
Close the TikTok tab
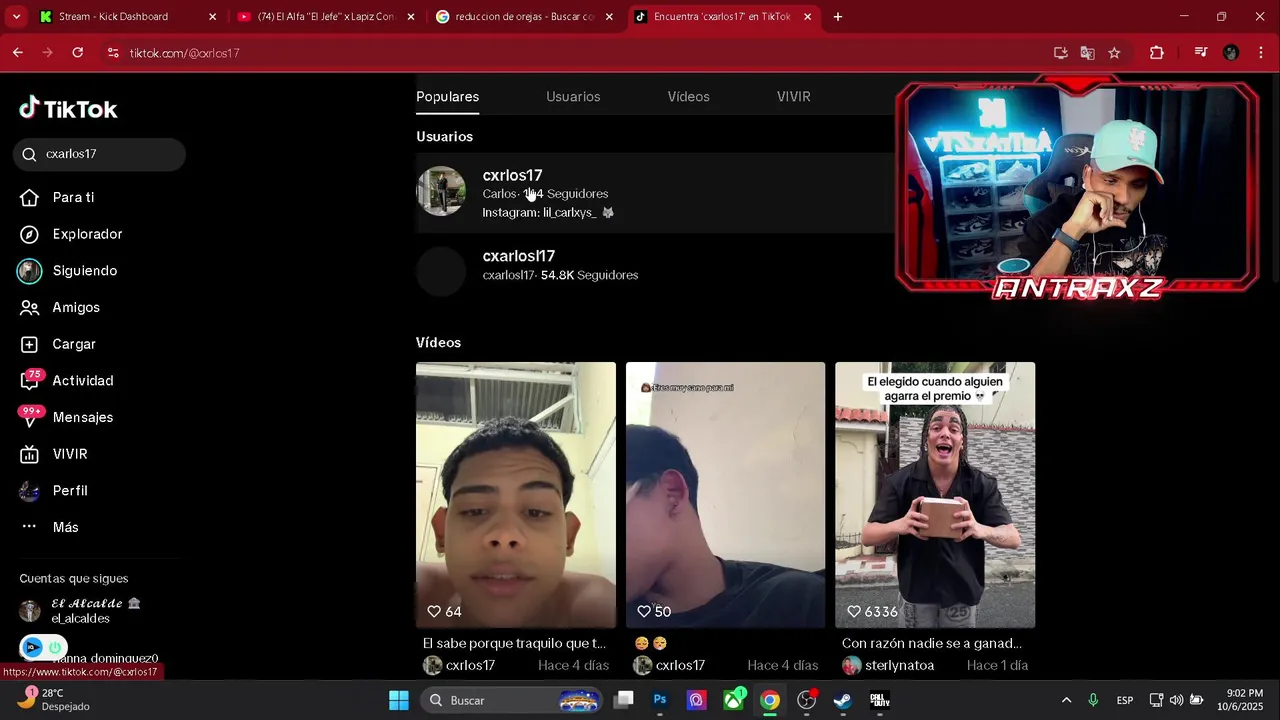tap(807, 17)
